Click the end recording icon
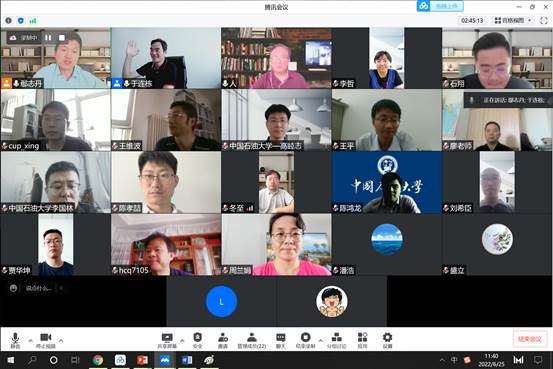 coord(305,340)
